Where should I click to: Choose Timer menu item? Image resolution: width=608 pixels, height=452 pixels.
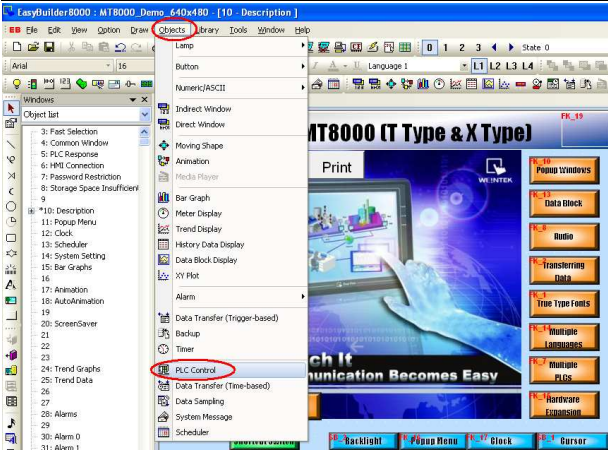click(x=231, y=349)
